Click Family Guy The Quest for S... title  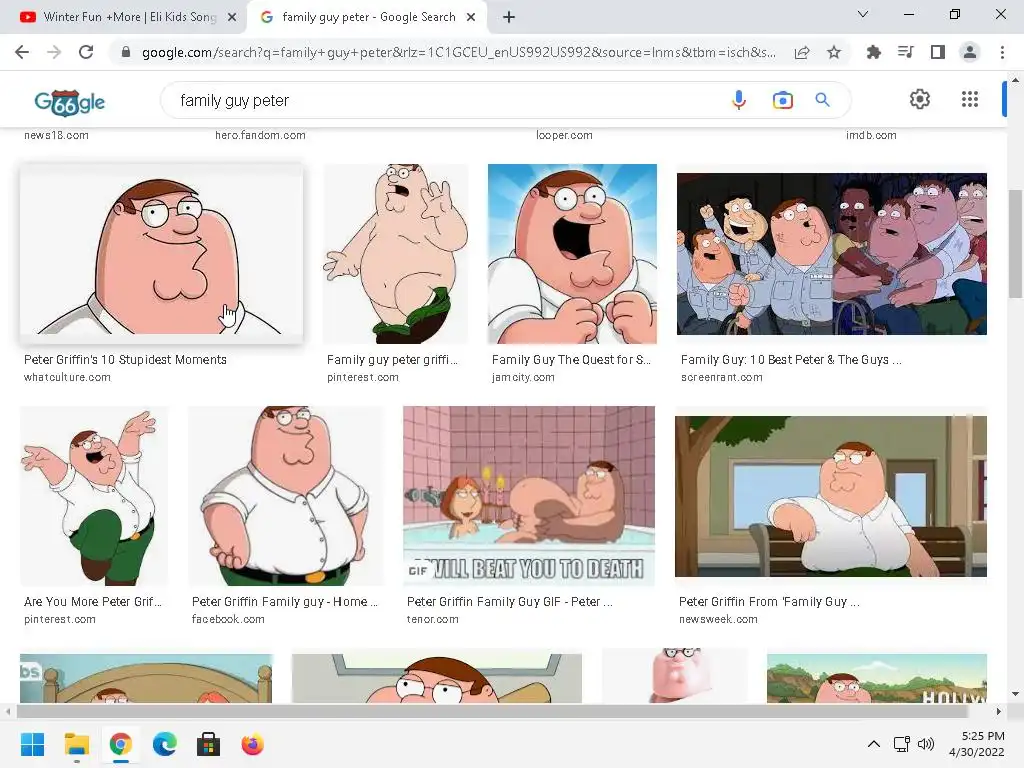pyautogui.click(x=571, y=360)
